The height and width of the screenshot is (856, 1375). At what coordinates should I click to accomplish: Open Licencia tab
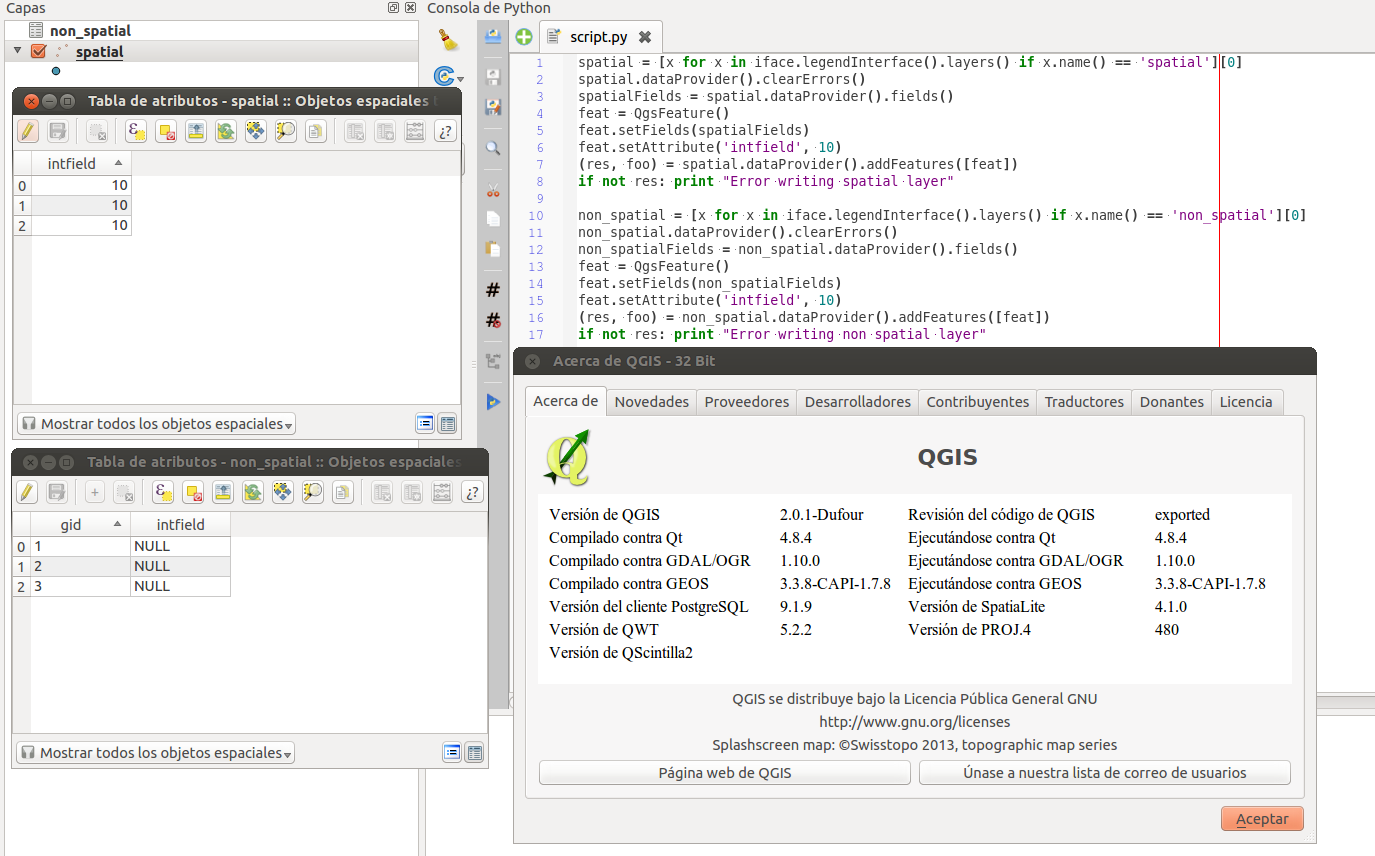(x=1246, y=402)
